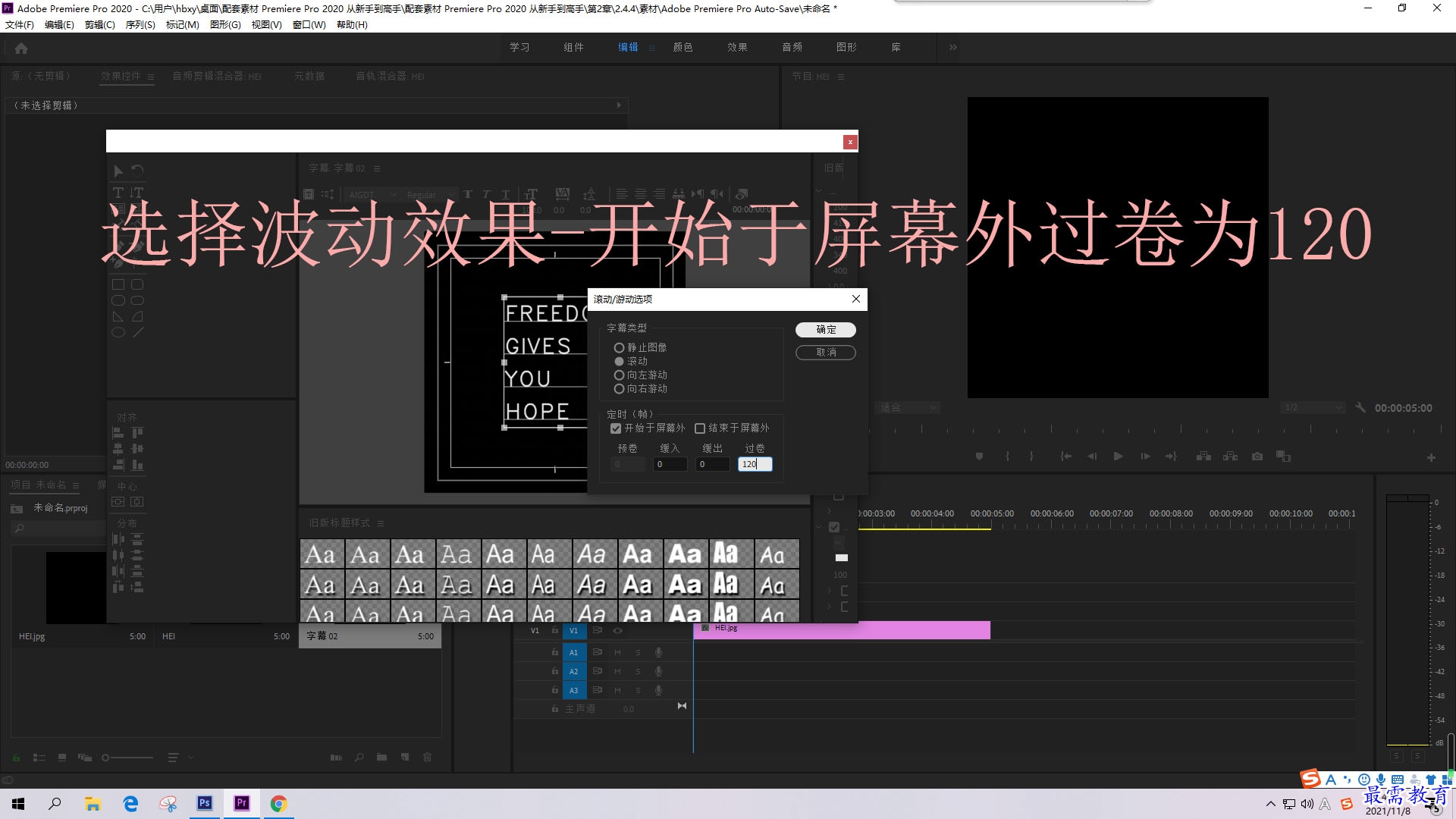The image size is (1456, 819).
Task: Add a marker in the Program monitor
Action: point(979,457)
